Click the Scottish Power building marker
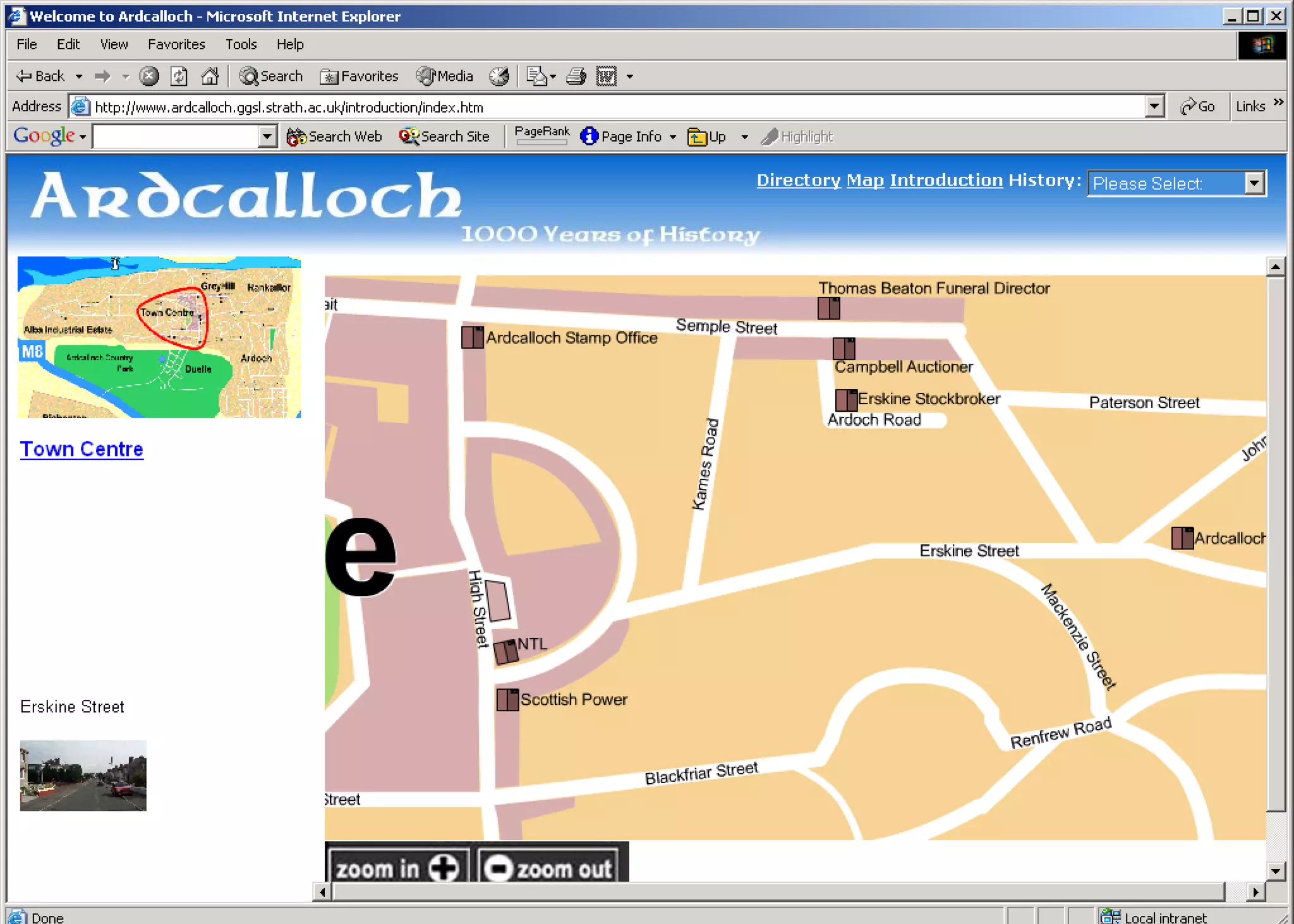 507,700
